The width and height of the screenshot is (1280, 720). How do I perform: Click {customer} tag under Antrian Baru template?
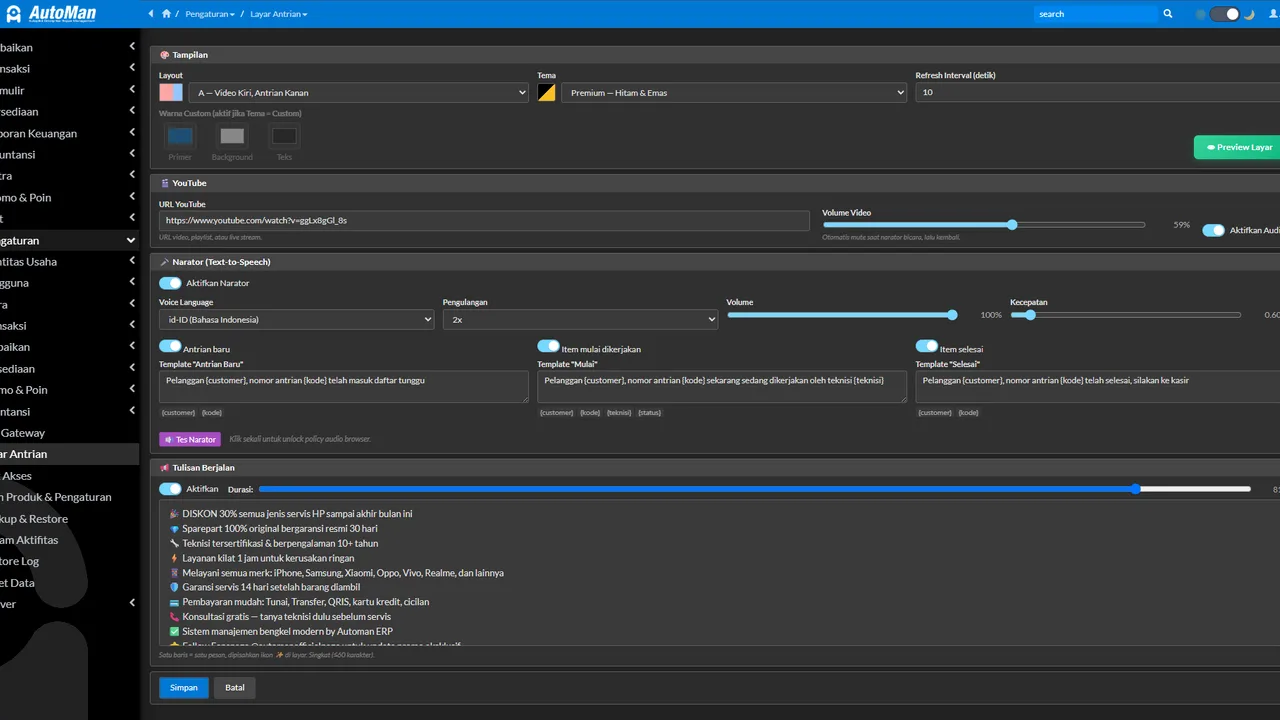point(178,413)
